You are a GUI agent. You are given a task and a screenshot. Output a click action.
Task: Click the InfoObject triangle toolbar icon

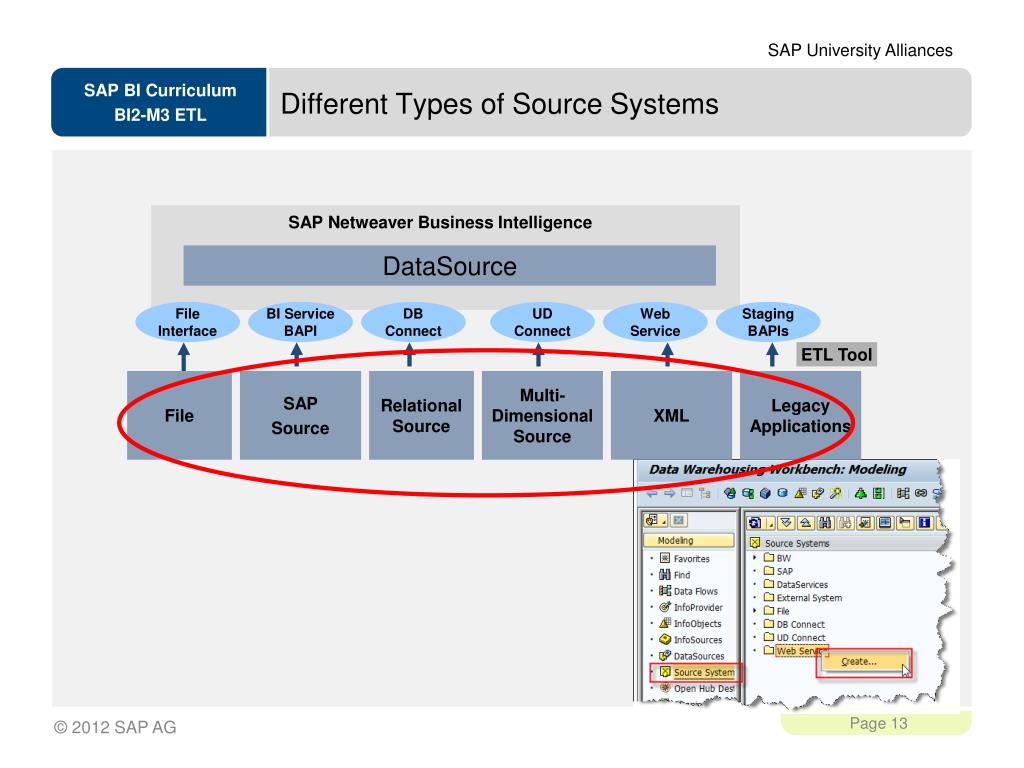[x=801, y=493]
